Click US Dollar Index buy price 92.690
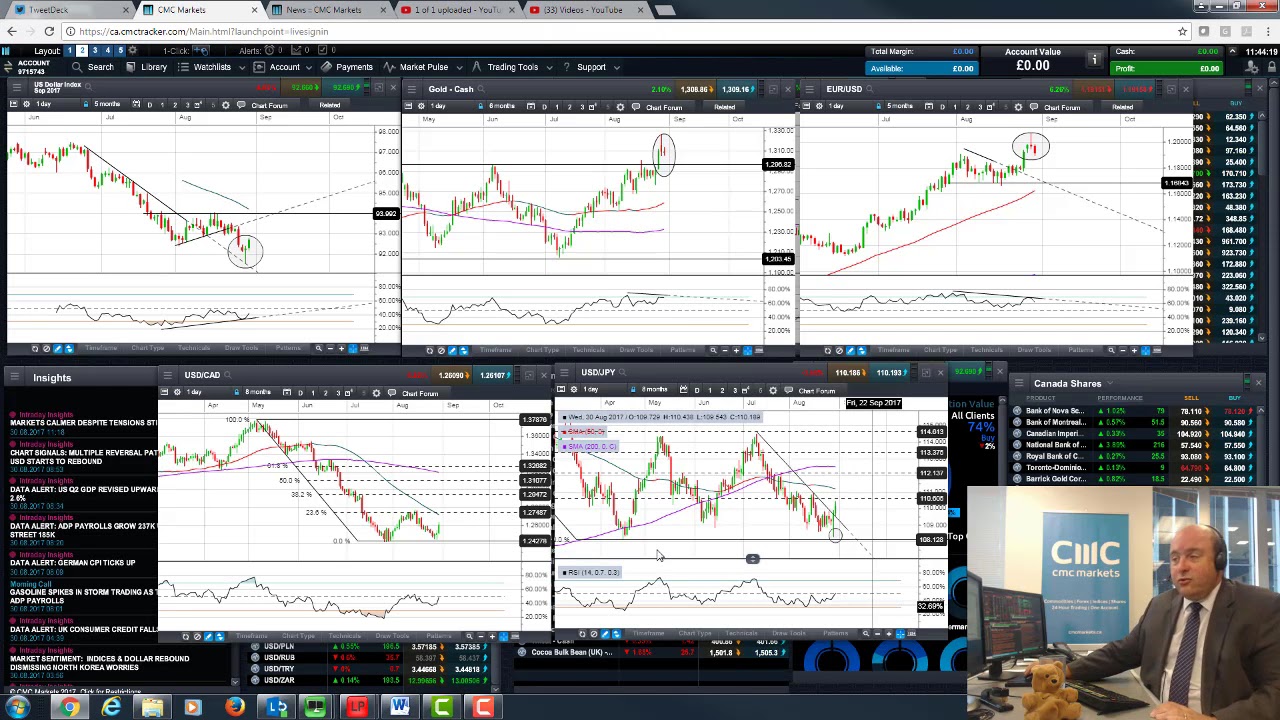The image size is (1280, 720). point(343,88)
